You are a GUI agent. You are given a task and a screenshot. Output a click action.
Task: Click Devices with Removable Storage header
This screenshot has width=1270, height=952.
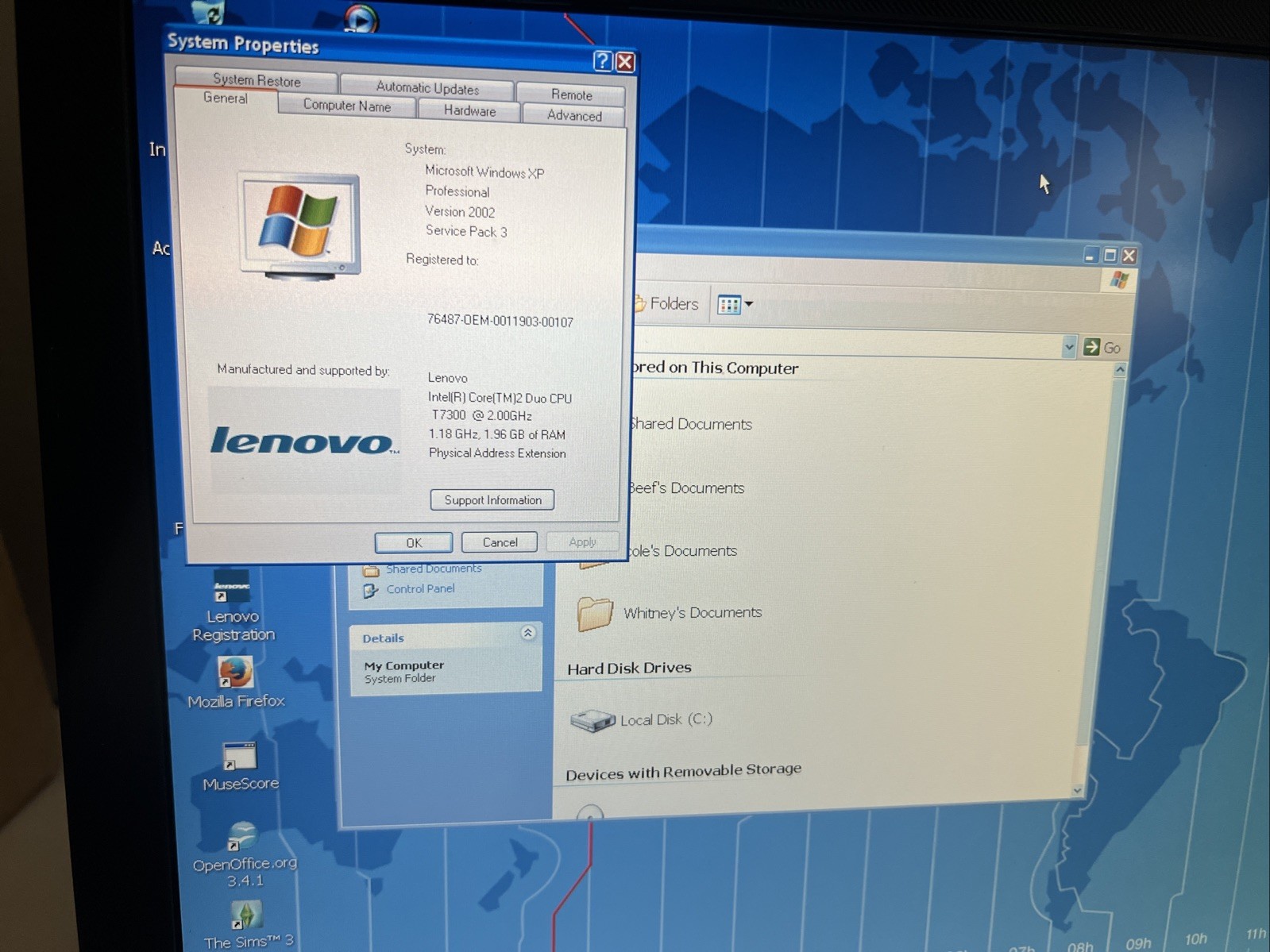point(683,771)
